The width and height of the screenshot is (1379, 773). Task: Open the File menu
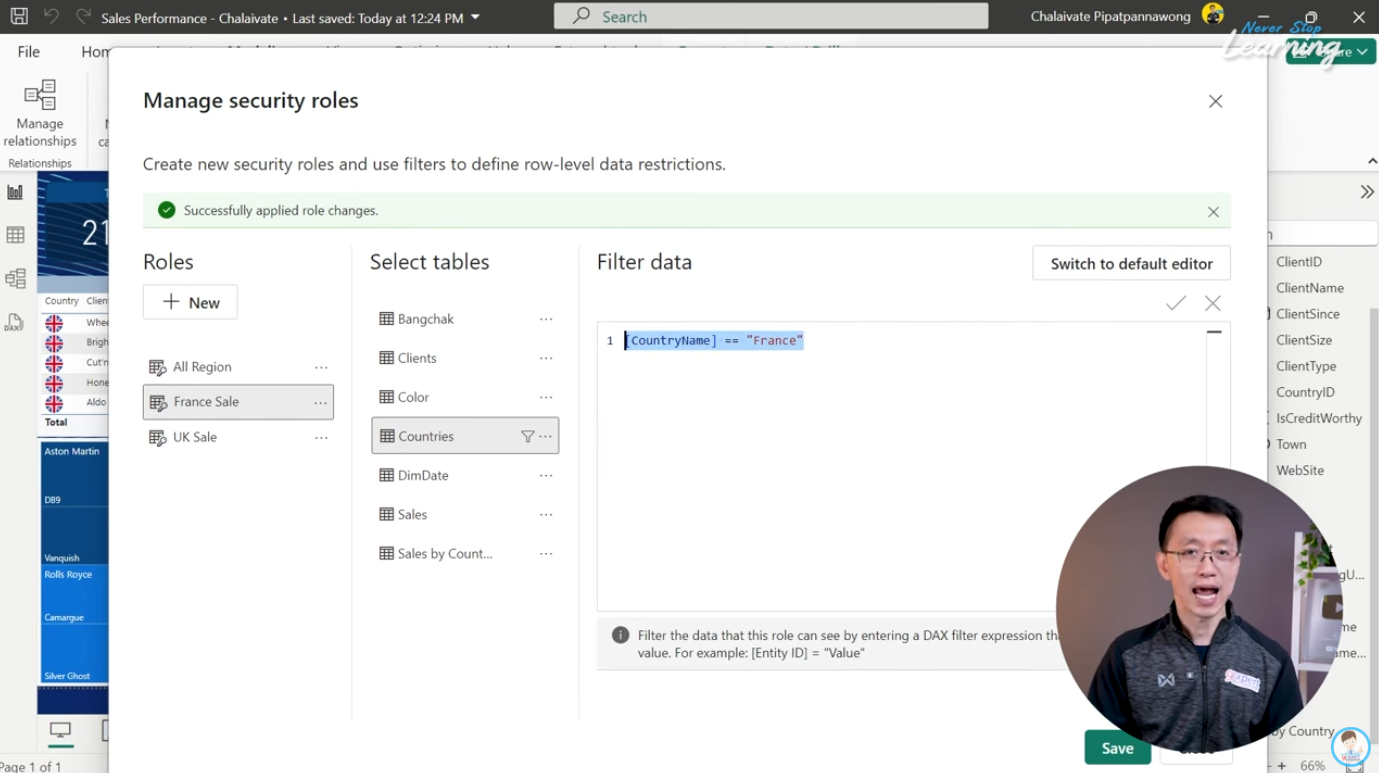point(26,51)
